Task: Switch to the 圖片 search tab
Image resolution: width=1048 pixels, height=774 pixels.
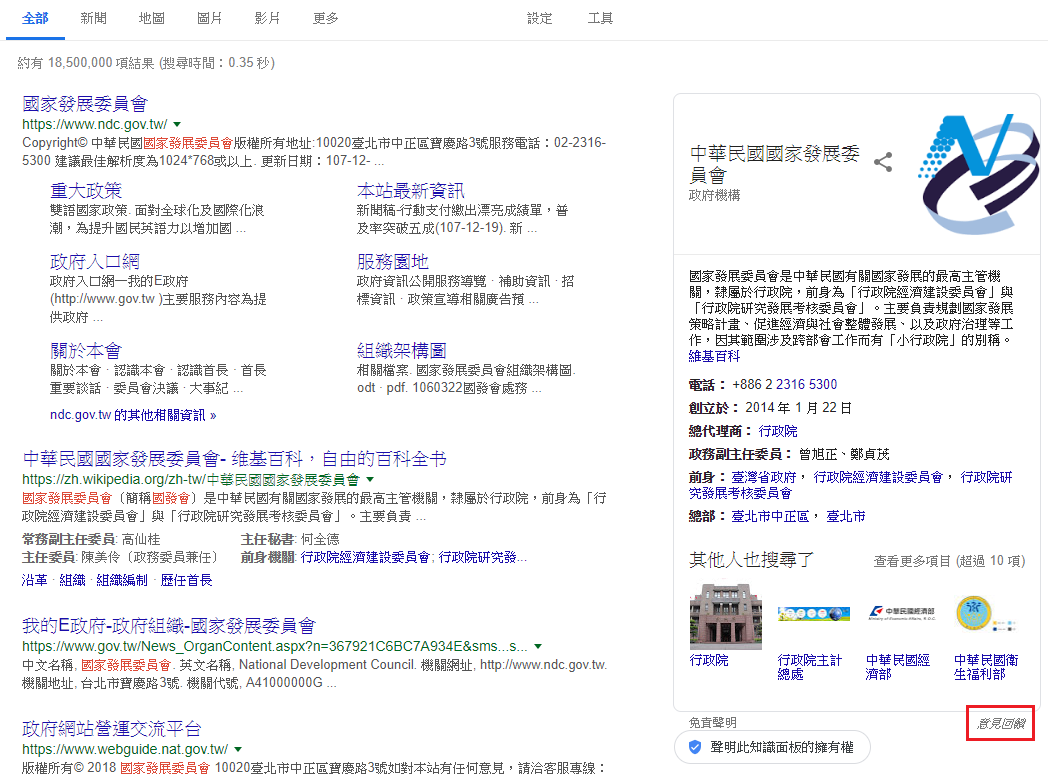Action: (209, 18)
